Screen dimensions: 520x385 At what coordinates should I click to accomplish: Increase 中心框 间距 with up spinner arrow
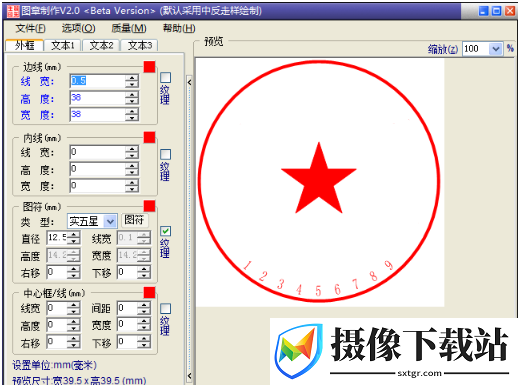[x=144, y=305]
